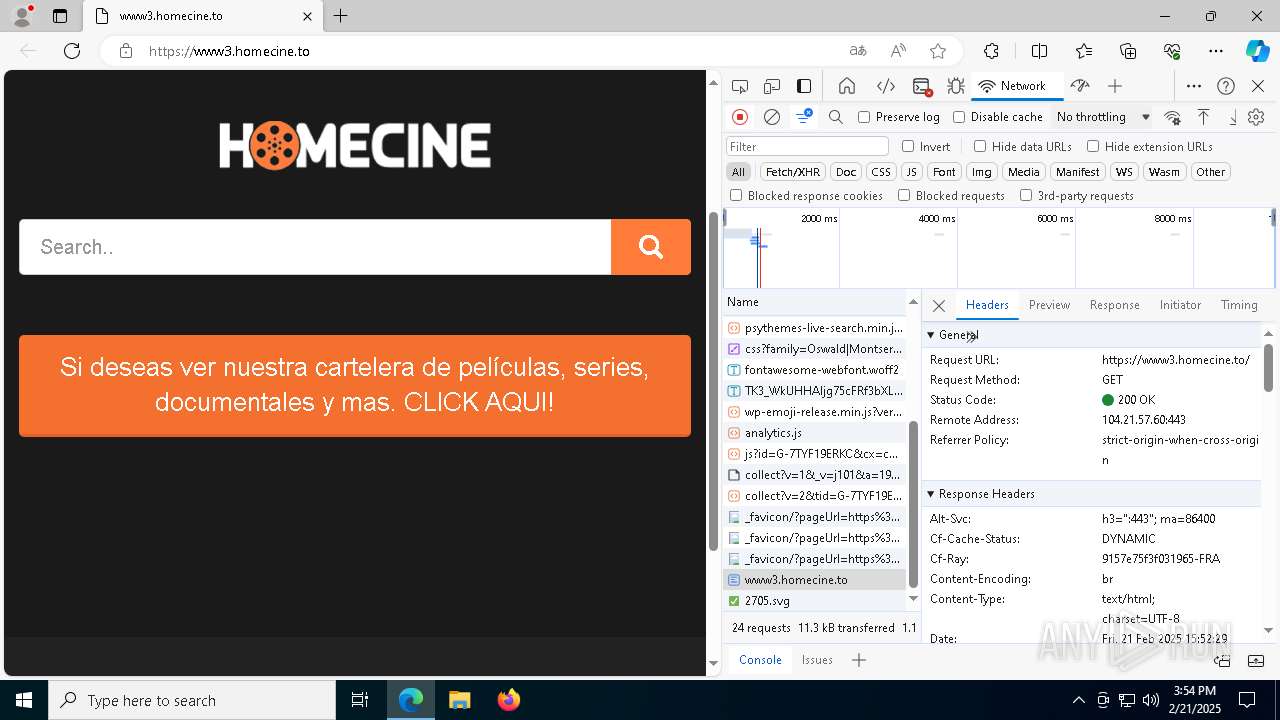Screen dimensions: 1280x720
Task: Toggle the network filter bar icon
Action: (804, 117)
